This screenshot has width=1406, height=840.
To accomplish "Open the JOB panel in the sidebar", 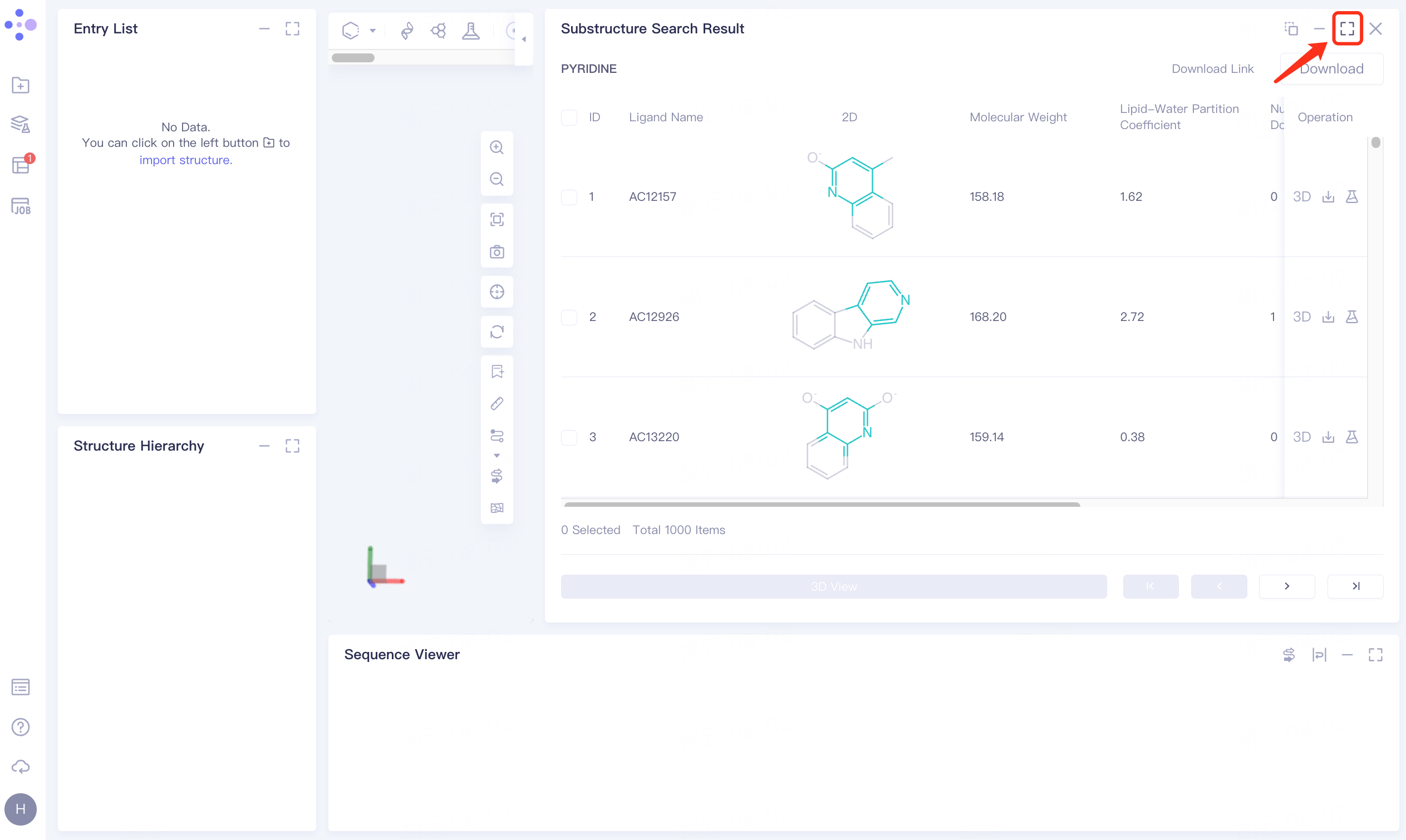I will (x=21, y=206).
